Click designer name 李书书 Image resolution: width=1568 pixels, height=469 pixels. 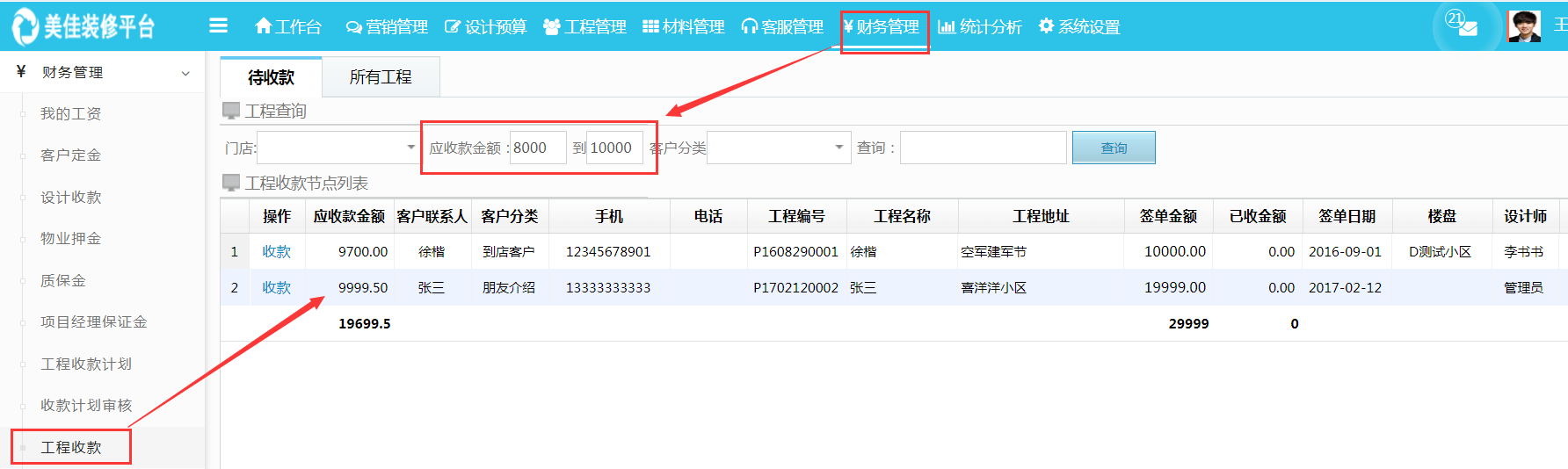[x=1523, y=251]
